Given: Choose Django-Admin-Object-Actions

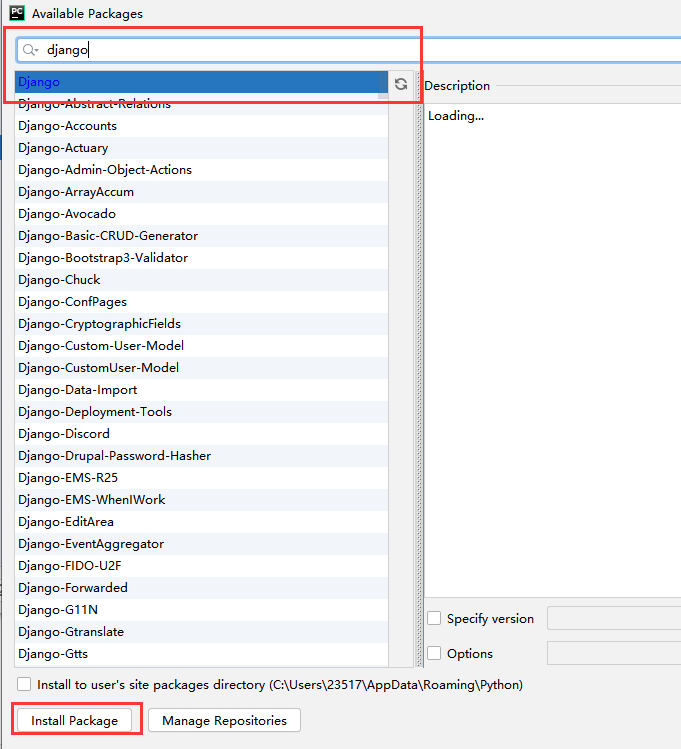Looking at the screenshot, I should click(202, 170).
